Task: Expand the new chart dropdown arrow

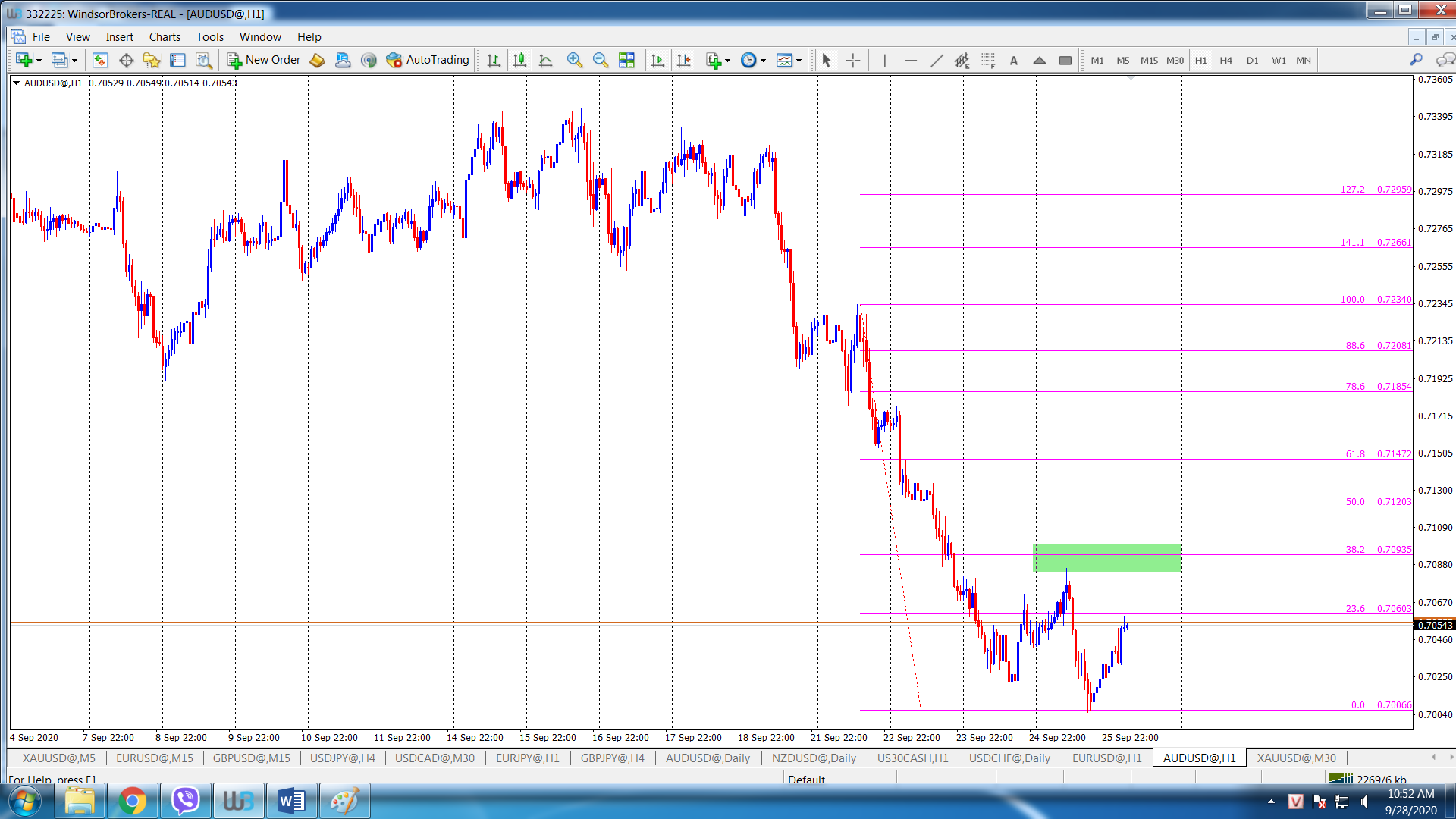Action: pyautogui.click(x=39, y=61)
